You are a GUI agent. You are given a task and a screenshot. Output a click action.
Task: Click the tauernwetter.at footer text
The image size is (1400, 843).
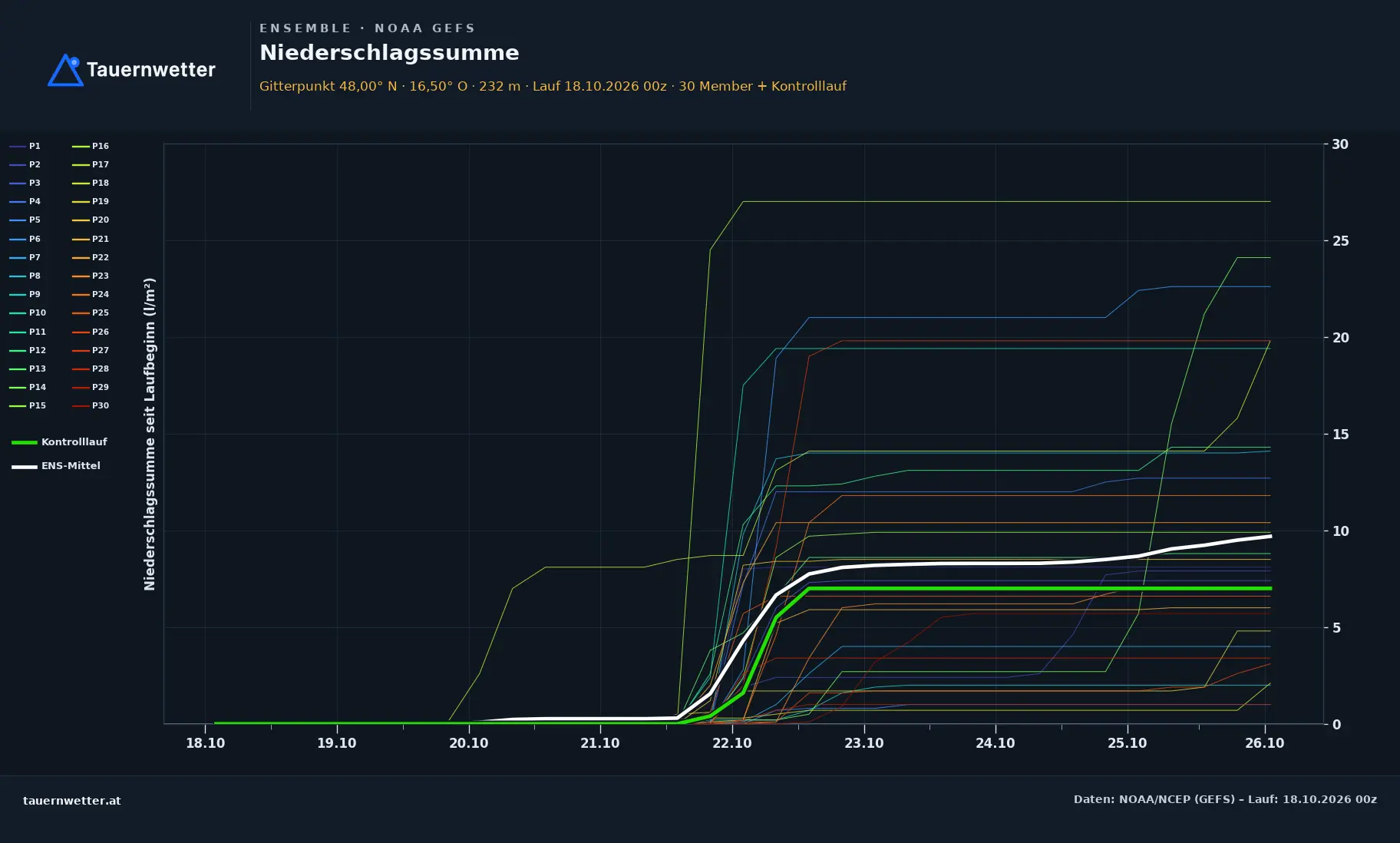(x=72, y=801)
